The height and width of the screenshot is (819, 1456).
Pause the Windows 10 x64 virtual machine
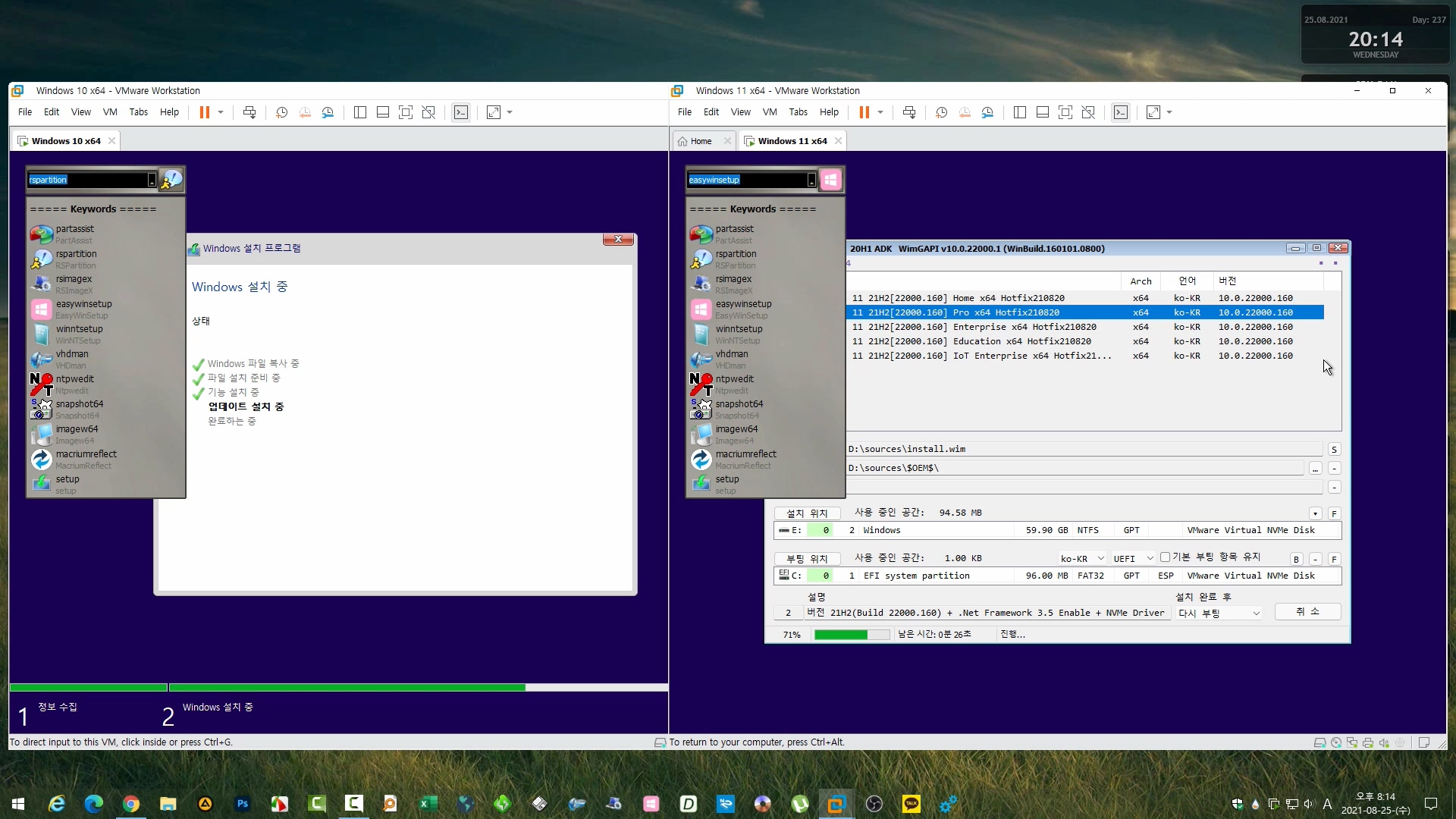click(204, 112)
